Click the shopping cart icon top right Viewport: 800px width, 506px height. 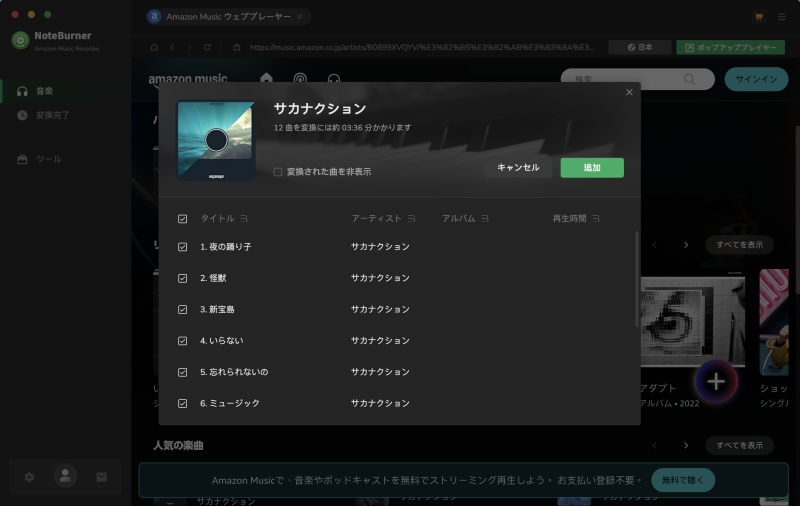click(759, 17)
